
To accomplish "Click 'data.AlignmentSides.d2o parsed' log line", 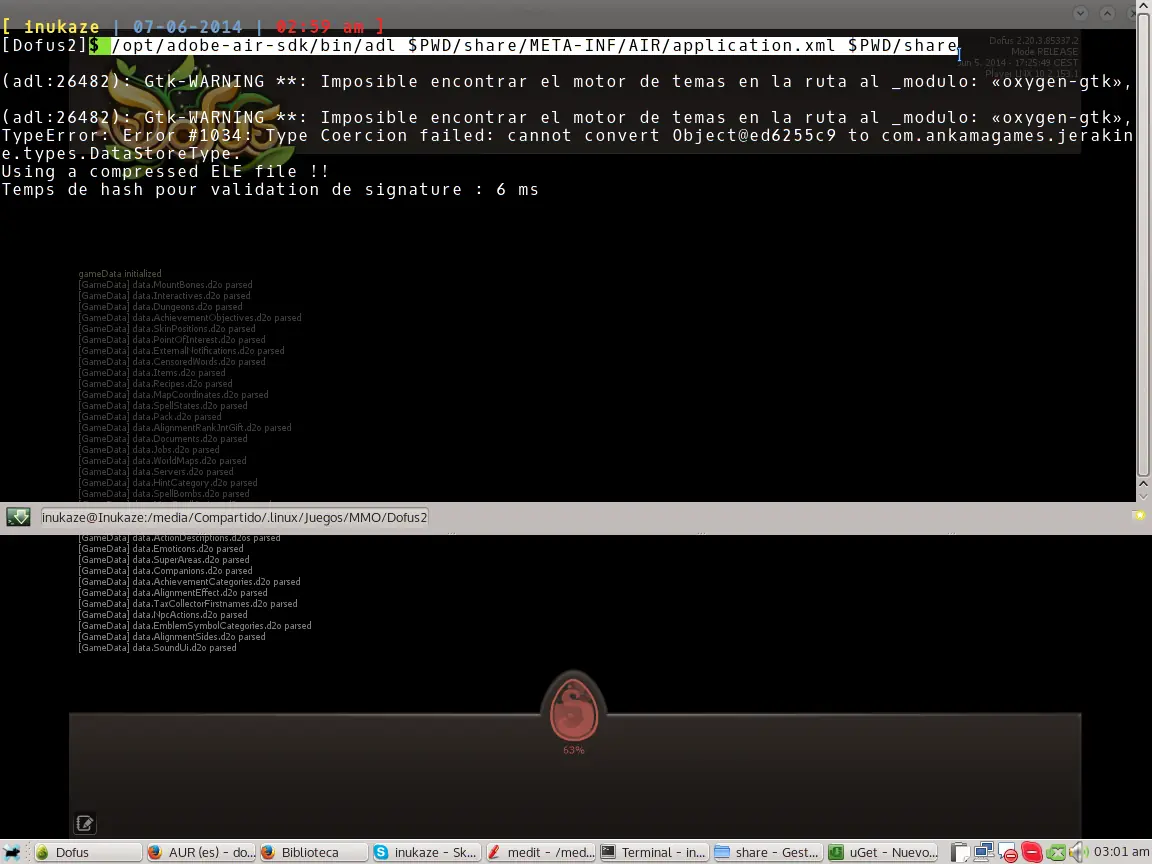I will 172,637.
